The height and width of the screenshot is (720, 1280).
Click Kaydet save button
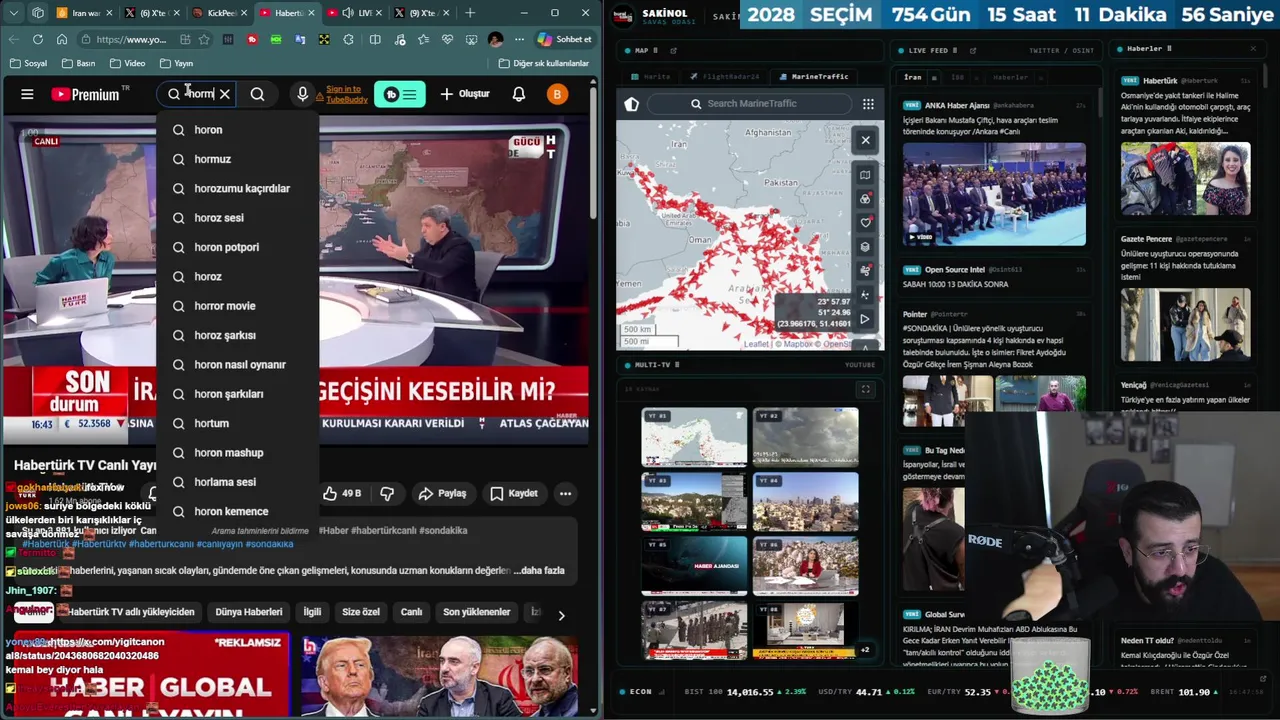pos(514,493)
